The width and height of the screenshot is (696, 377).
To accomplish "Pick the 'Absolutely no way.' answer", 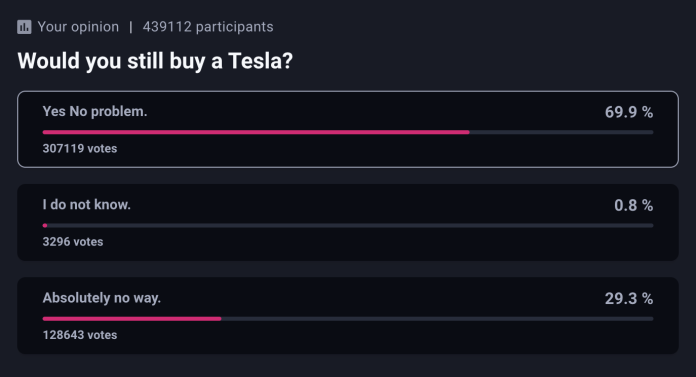I will tap(348, 316).
